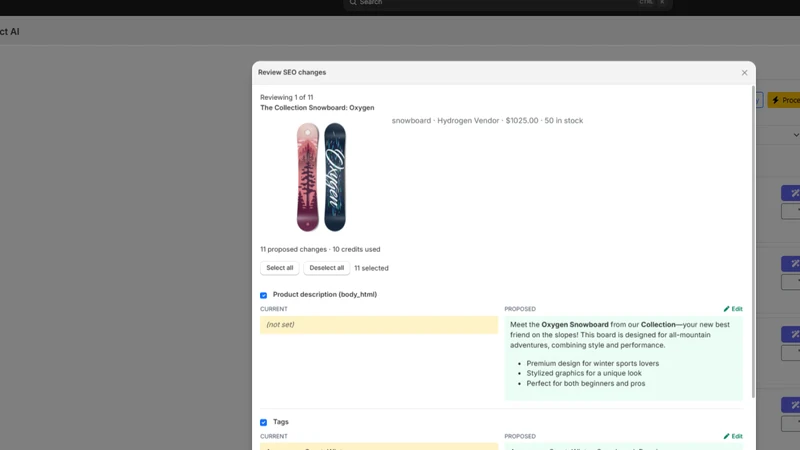
Task: Click the '11 selected' label
Action: [x=371, y=268]
